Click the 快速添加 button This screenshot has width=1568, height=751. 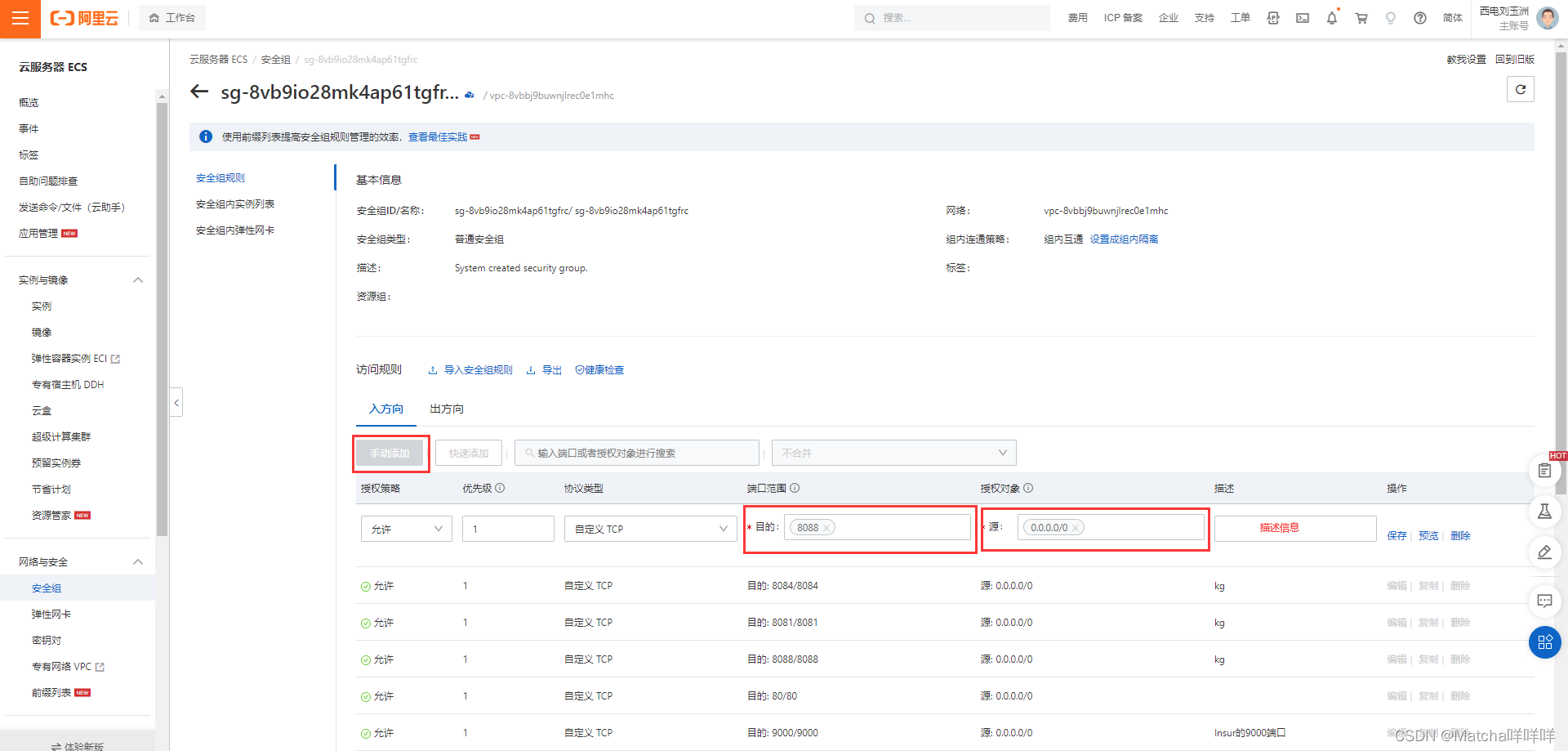(469, 453)
